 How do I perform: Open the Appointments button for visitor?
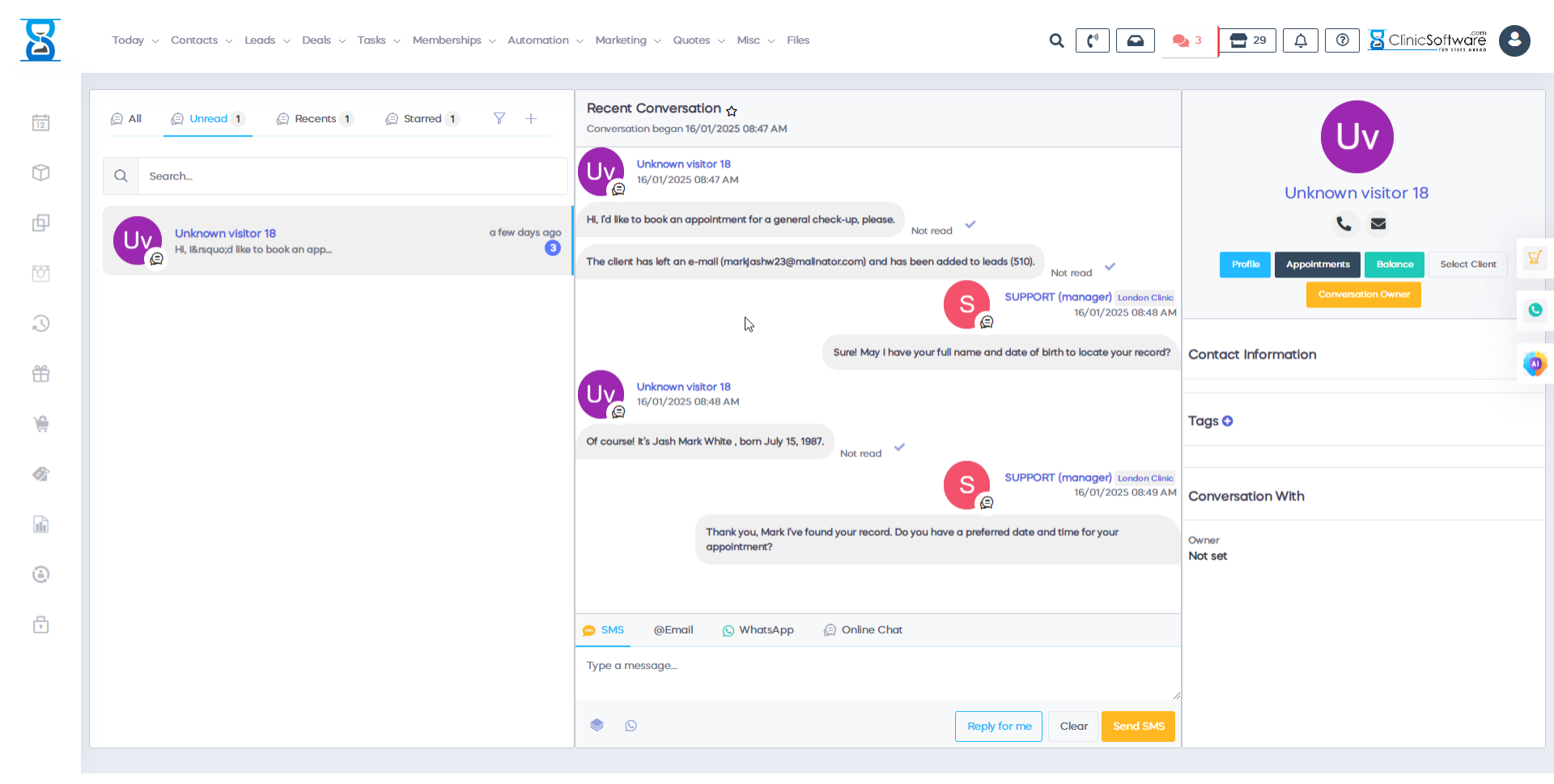tap(1317, 265)
